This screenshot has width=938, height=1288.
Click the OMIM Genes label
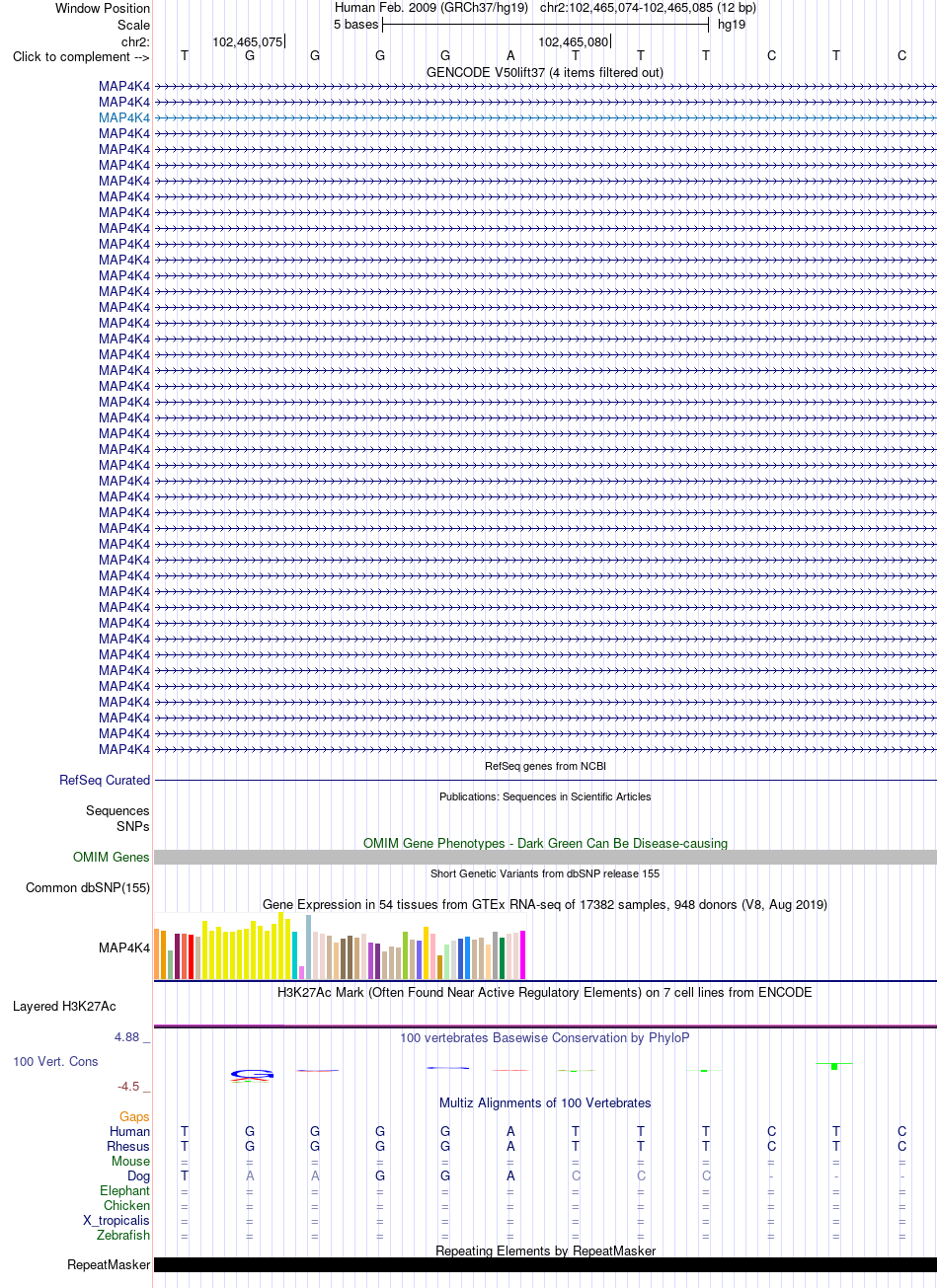click(x=112, y=858)
